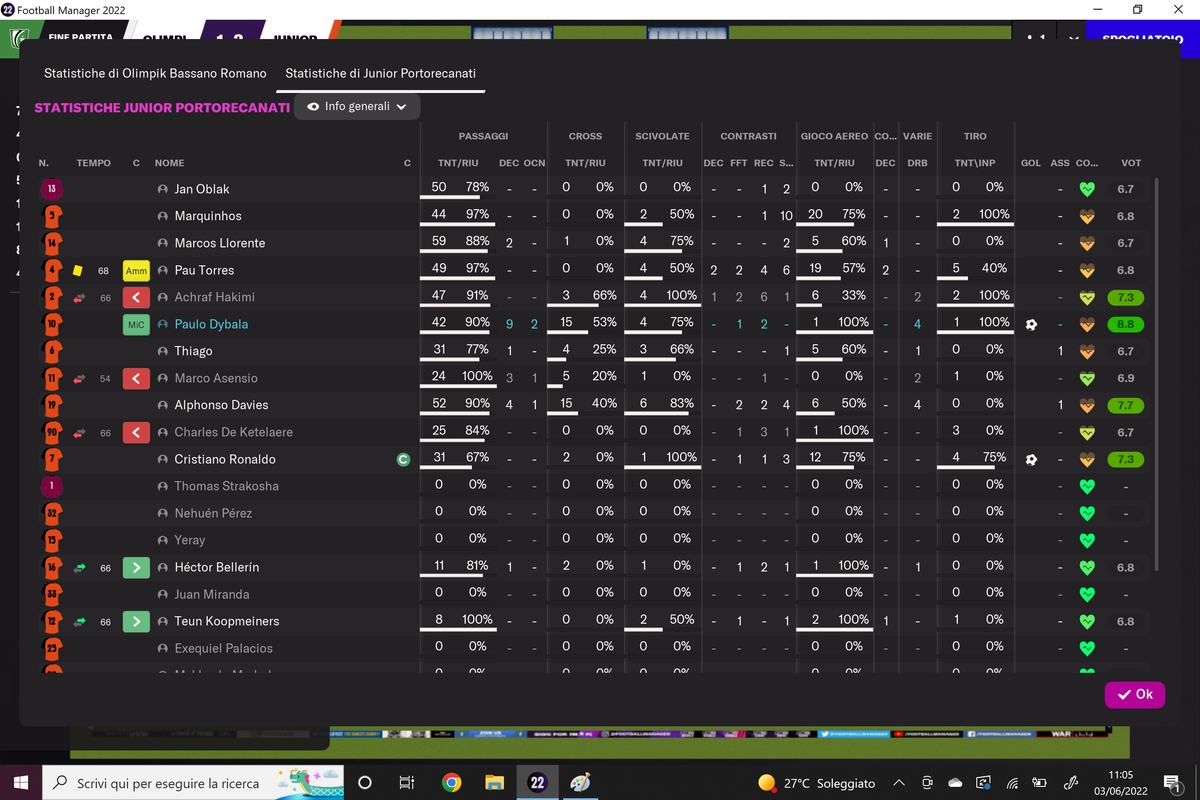Open the Windows Start menu
The height and width of the screenshot is (800, 1200).
22,782
